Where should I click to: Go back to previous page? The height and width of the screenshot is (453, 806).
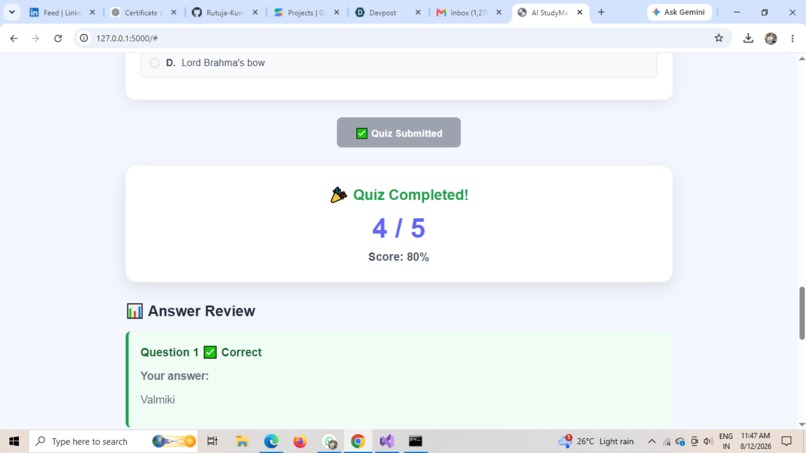pos(14,38)
